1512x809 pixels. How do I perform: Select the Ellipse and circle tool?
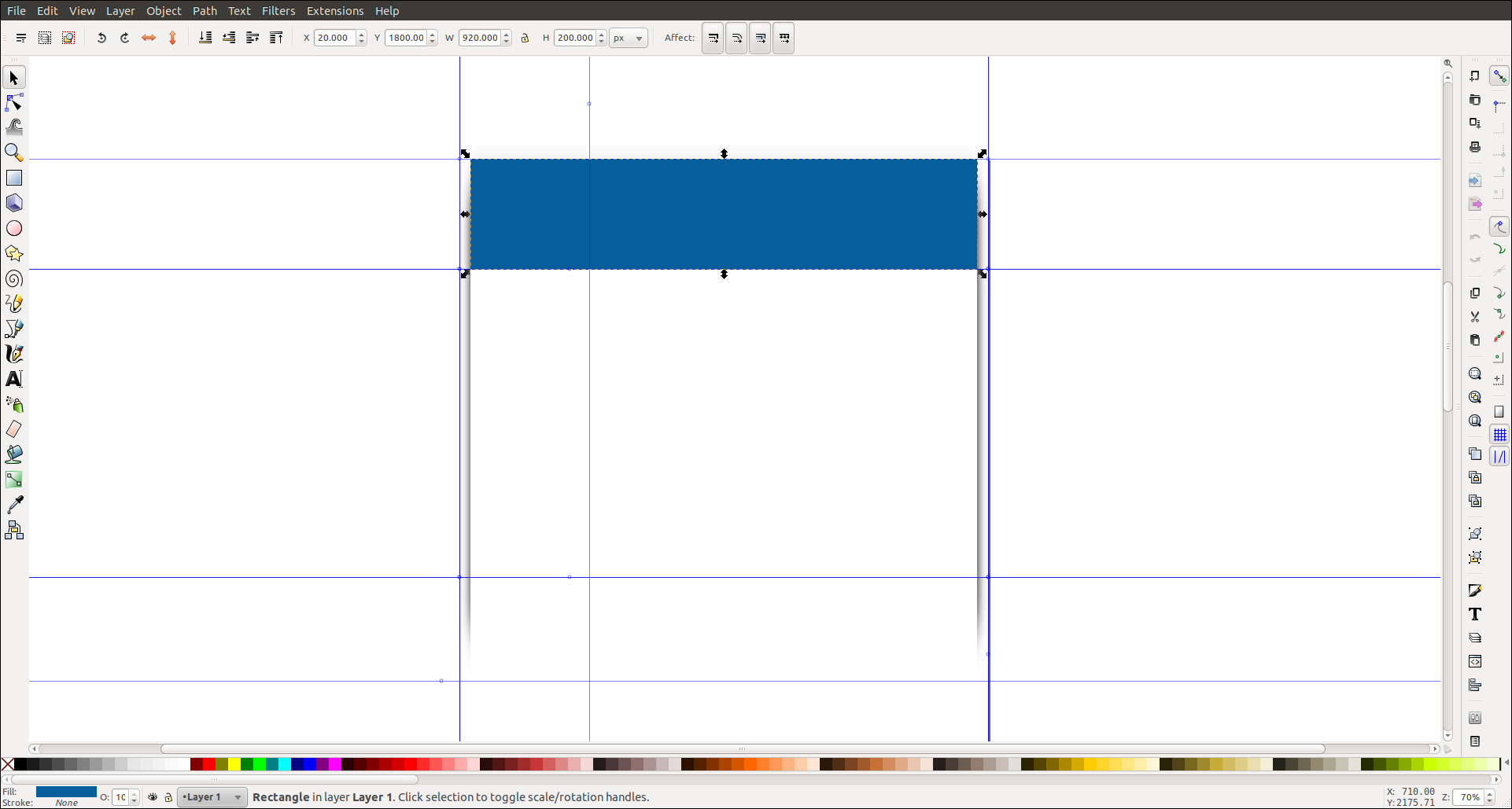point(14,228)
